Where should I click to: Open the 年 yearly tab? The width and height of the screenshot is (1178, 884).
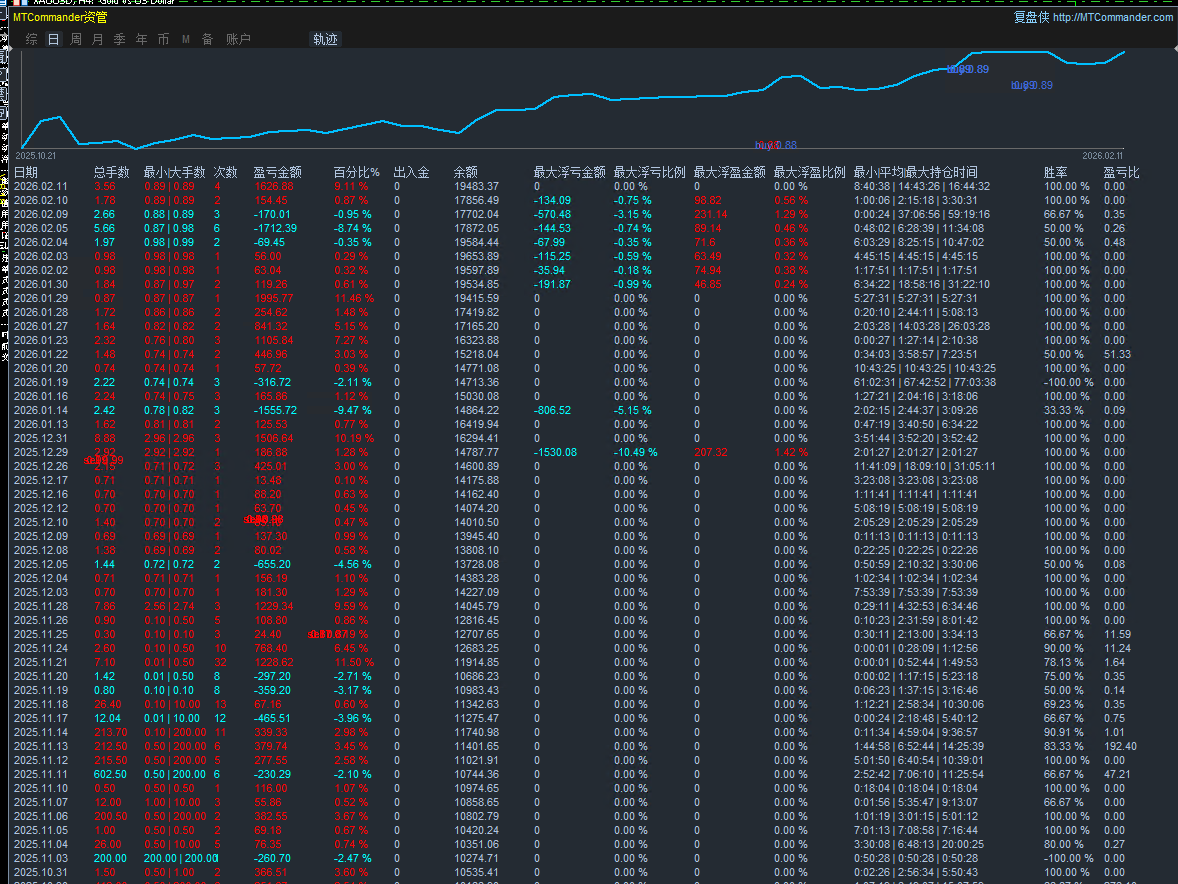pos(141,39)
